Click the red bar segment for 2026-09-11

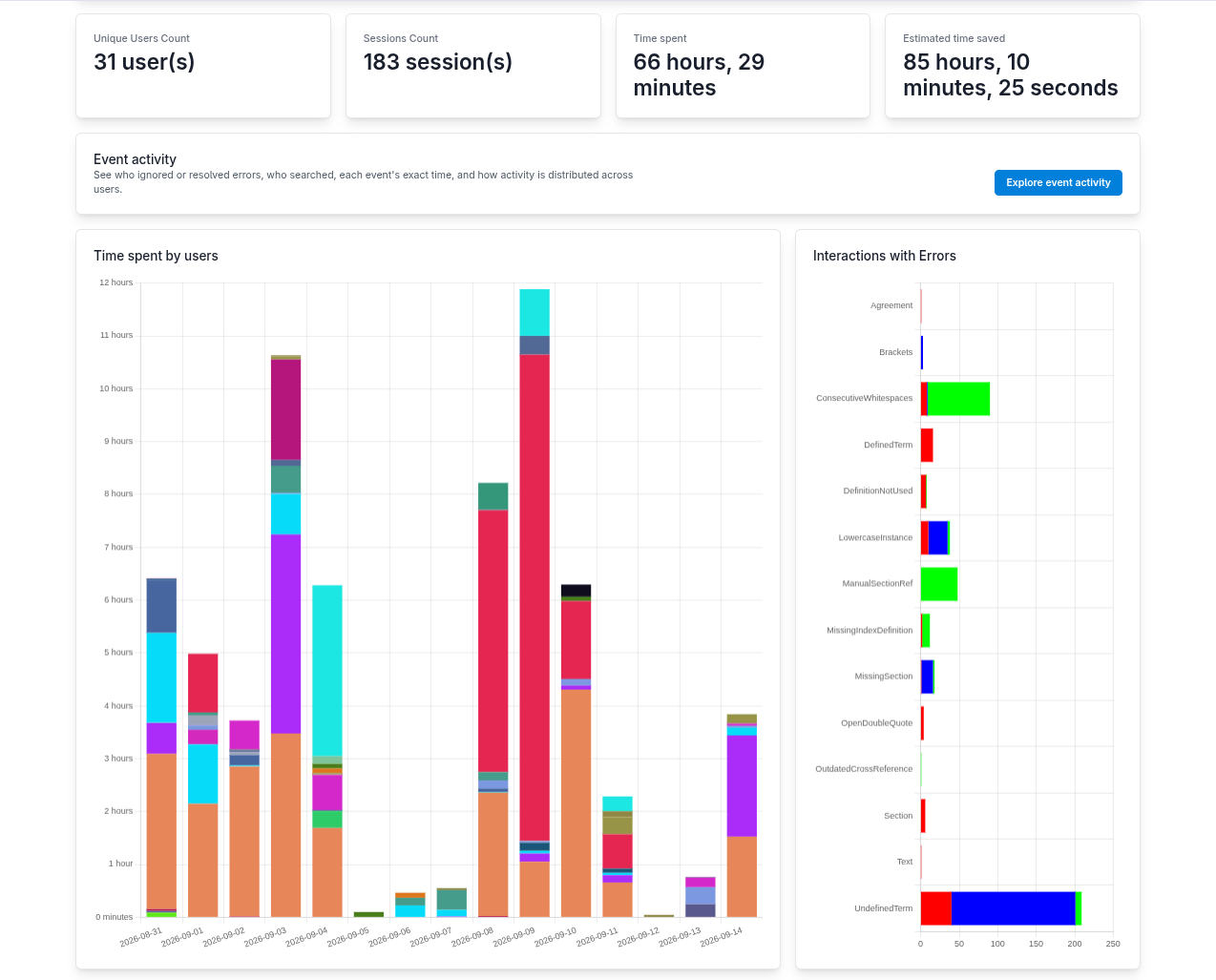[618, 851]
